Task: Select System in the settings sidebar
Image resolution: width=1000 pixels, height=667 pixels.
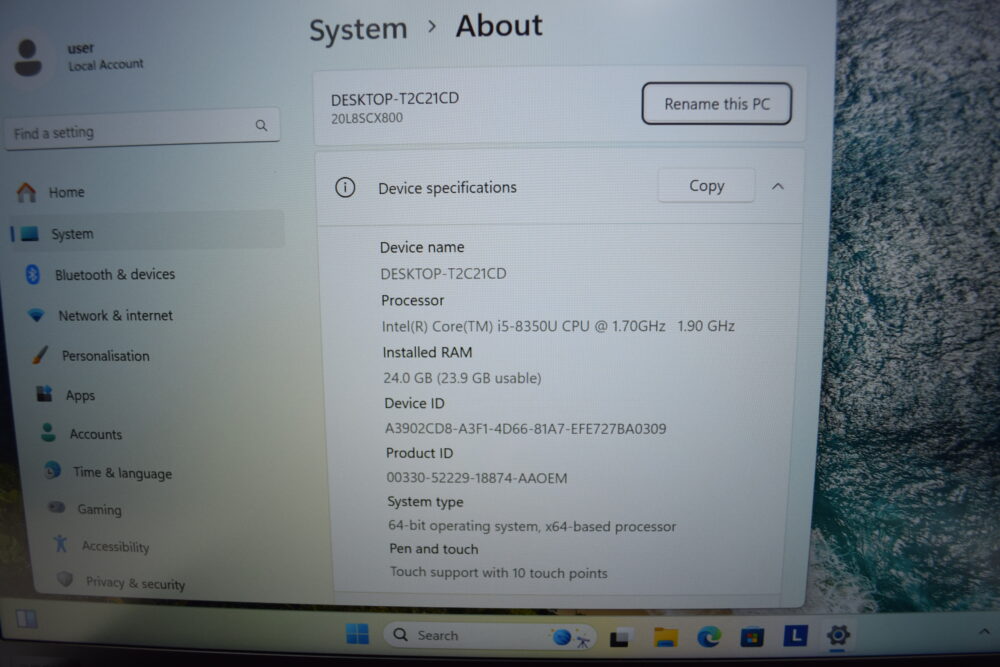Action: point(148,233)
